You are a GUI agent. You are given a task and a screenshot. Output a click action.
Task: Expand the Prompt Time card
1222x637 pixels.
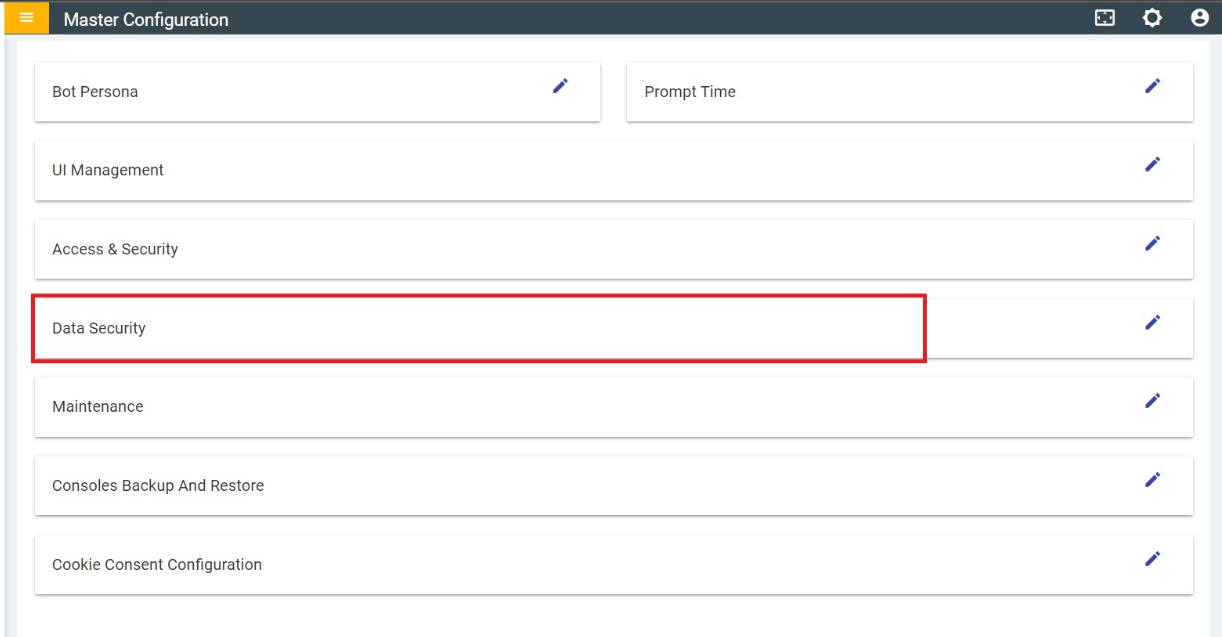click(x=909, y=92)
